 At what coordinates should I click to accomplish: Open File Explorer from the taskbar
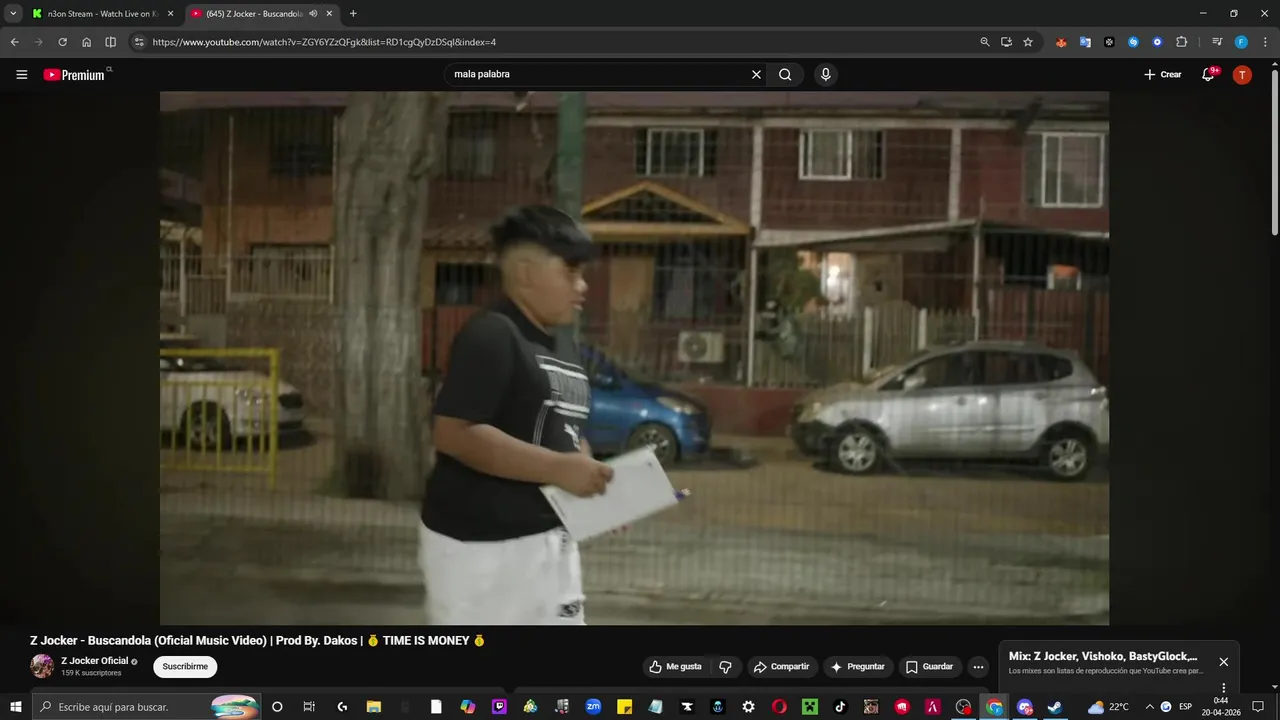click(x=373, y=707)
